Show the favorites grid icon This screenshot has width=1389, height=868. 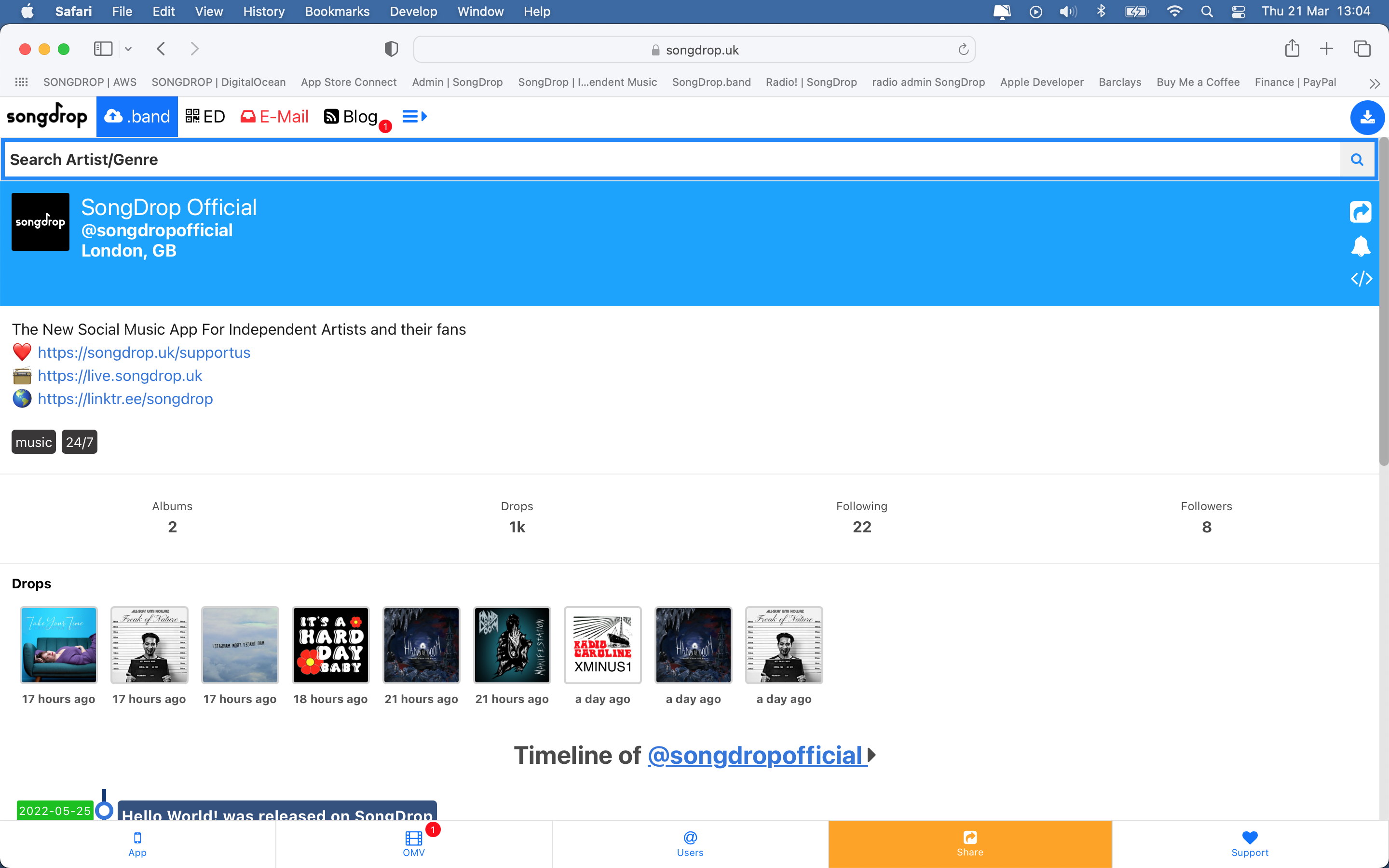pyautogui.click(x=21, y=82)
